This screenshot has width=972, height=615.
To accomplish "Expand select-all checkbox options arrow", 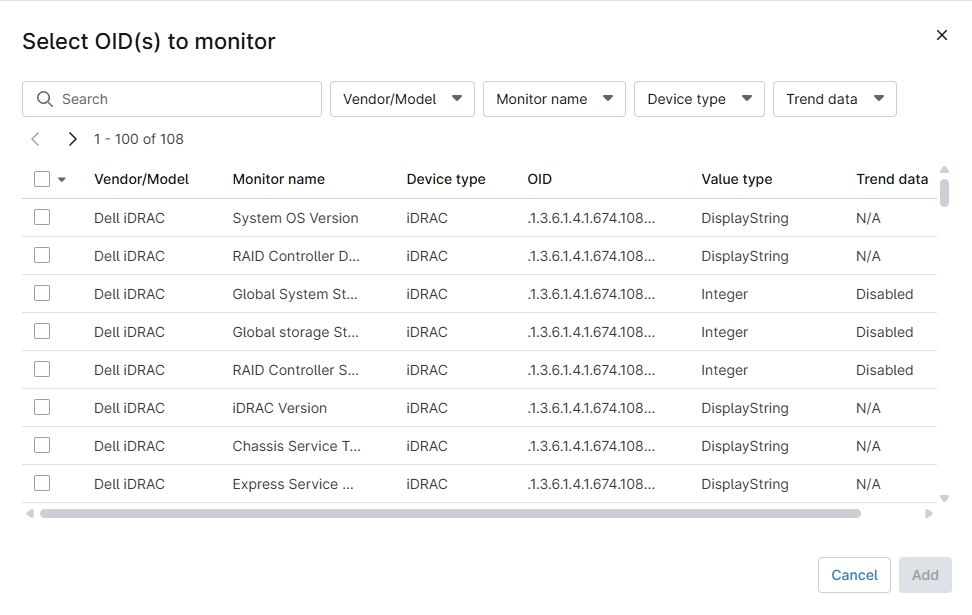I will coord(62,180).
